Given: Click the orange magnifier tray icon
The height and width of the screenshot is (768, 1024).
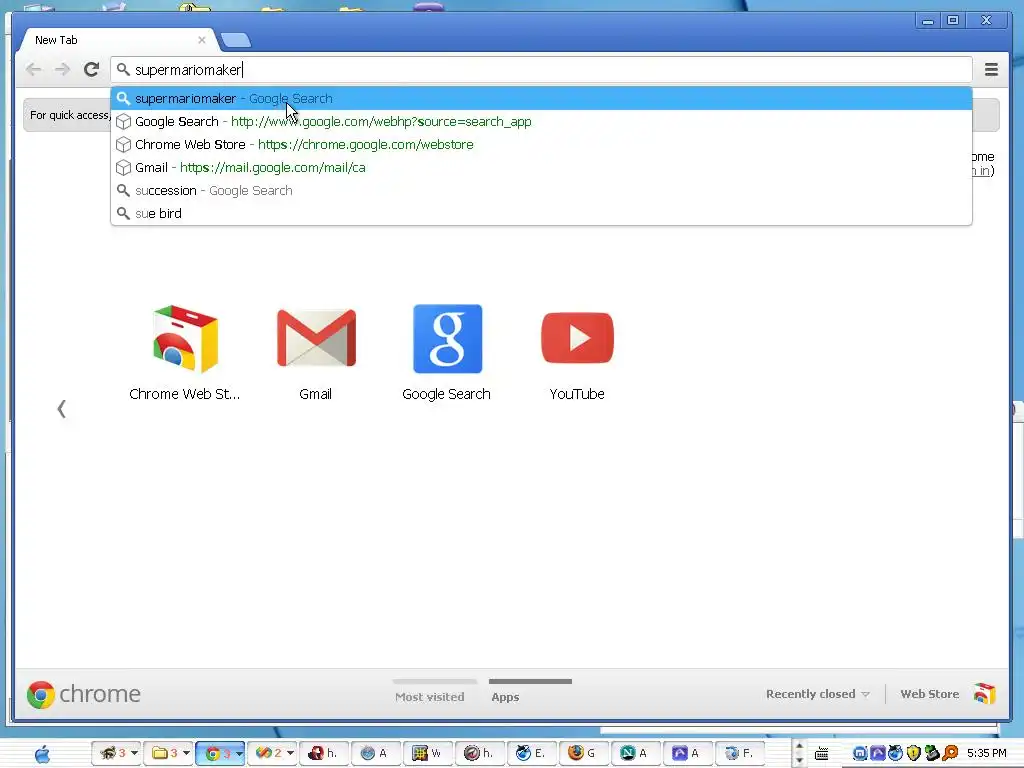Looking at the screenshot, I should click(x=950, y=754).
